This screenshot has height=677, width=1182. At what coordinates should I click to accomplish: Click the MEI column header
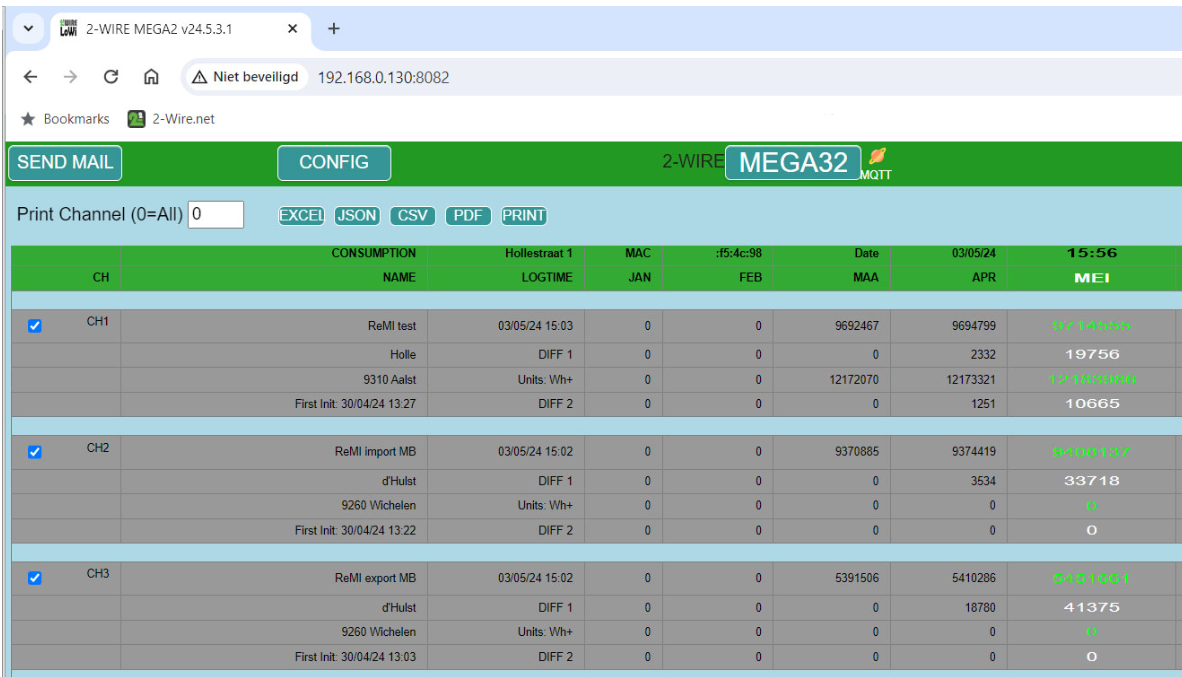coord(1092,277)
